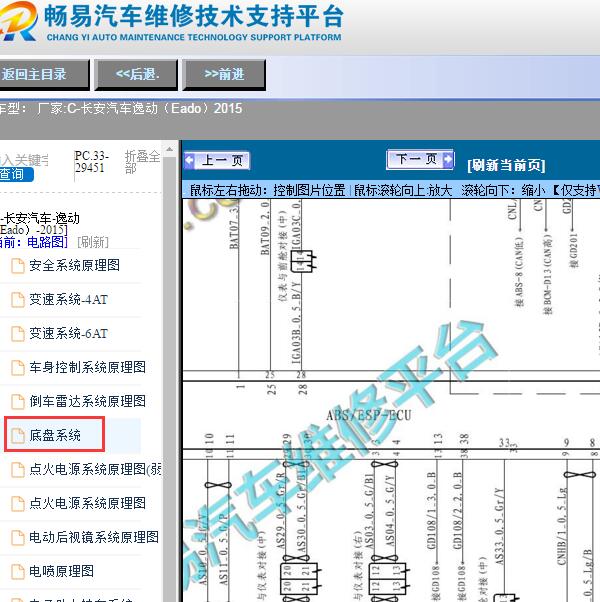Click the BAT09_2.0 wire label

point(265,228)
